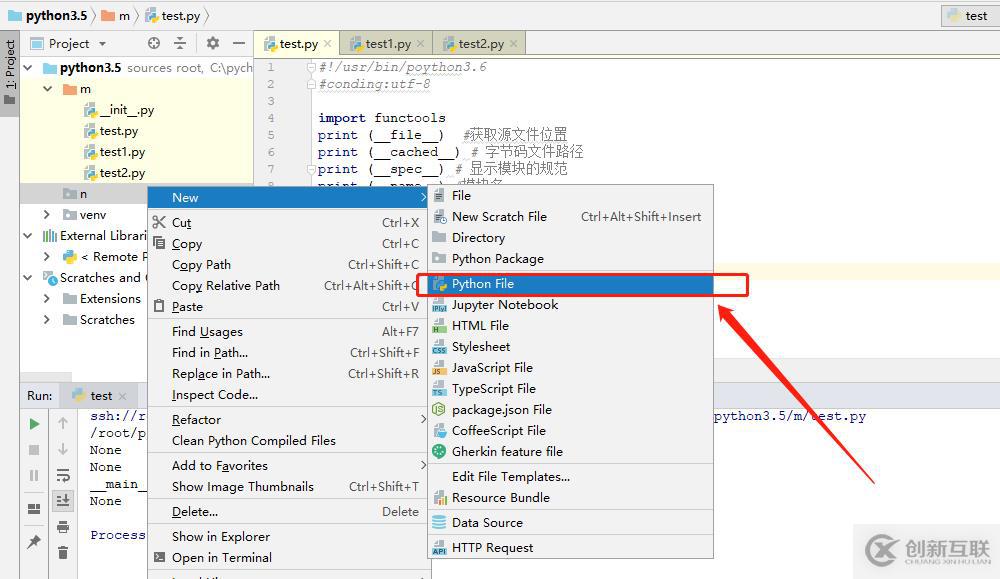Select __init__.py in project tree

(120, 110)
